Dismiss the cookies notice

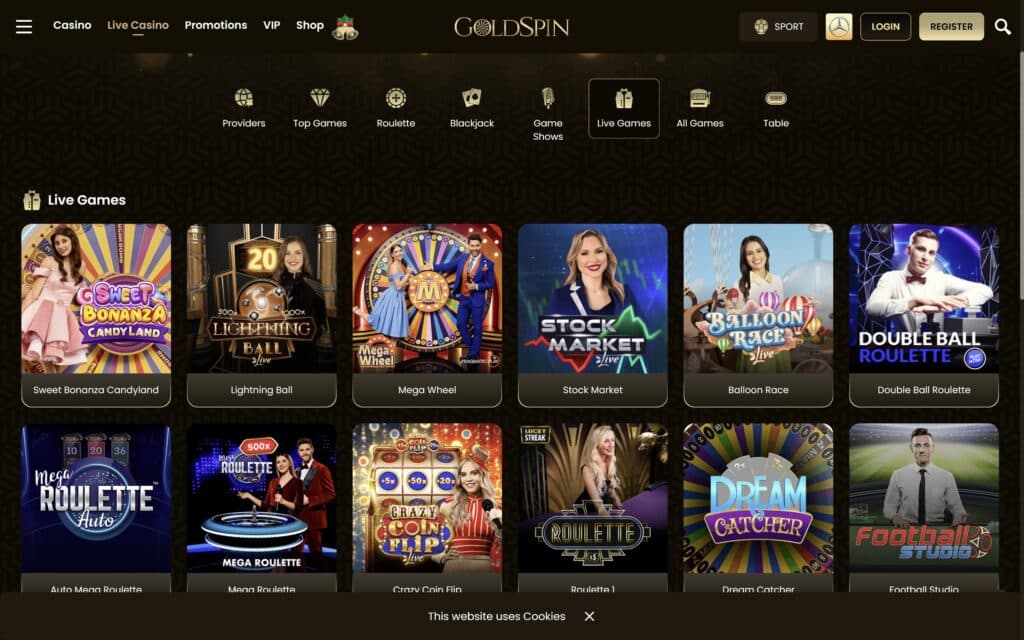pyautogui.click(x=589, y=616)
